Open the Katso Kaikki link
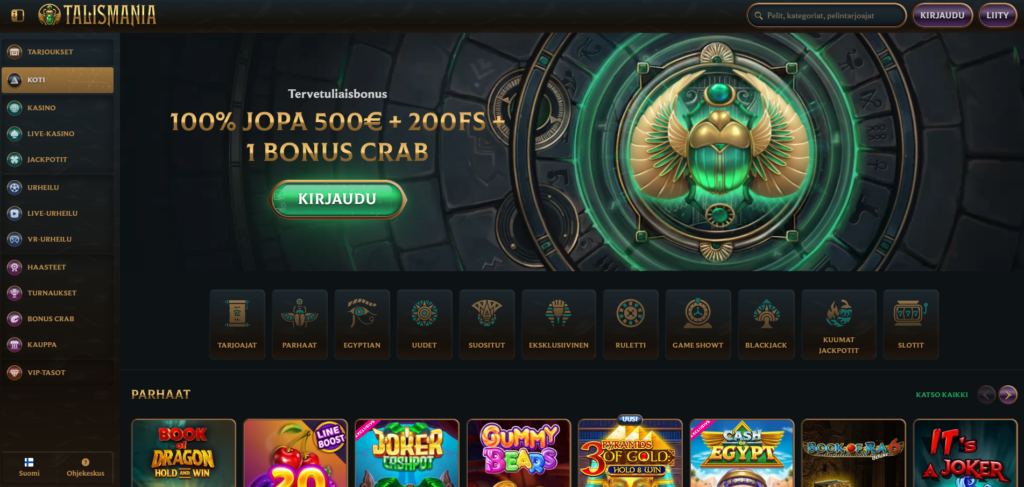 942,394
